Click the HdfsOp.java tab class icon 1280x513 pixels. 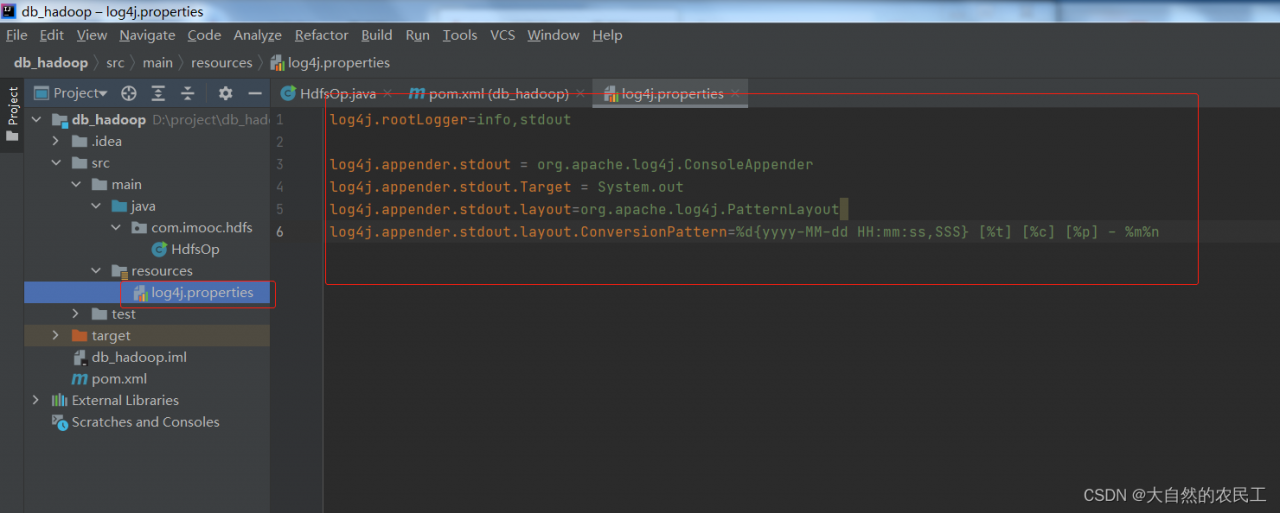click(x=288, y=93)
